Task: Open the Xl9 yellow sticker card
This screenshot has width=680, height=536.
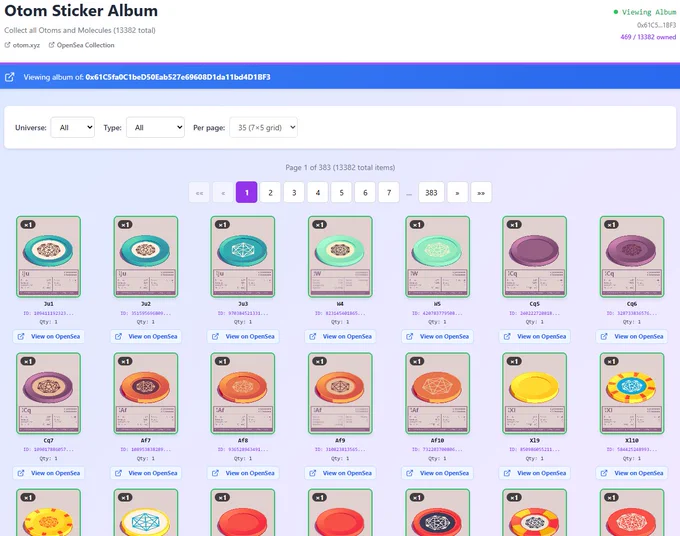Action: click(534, 393)
